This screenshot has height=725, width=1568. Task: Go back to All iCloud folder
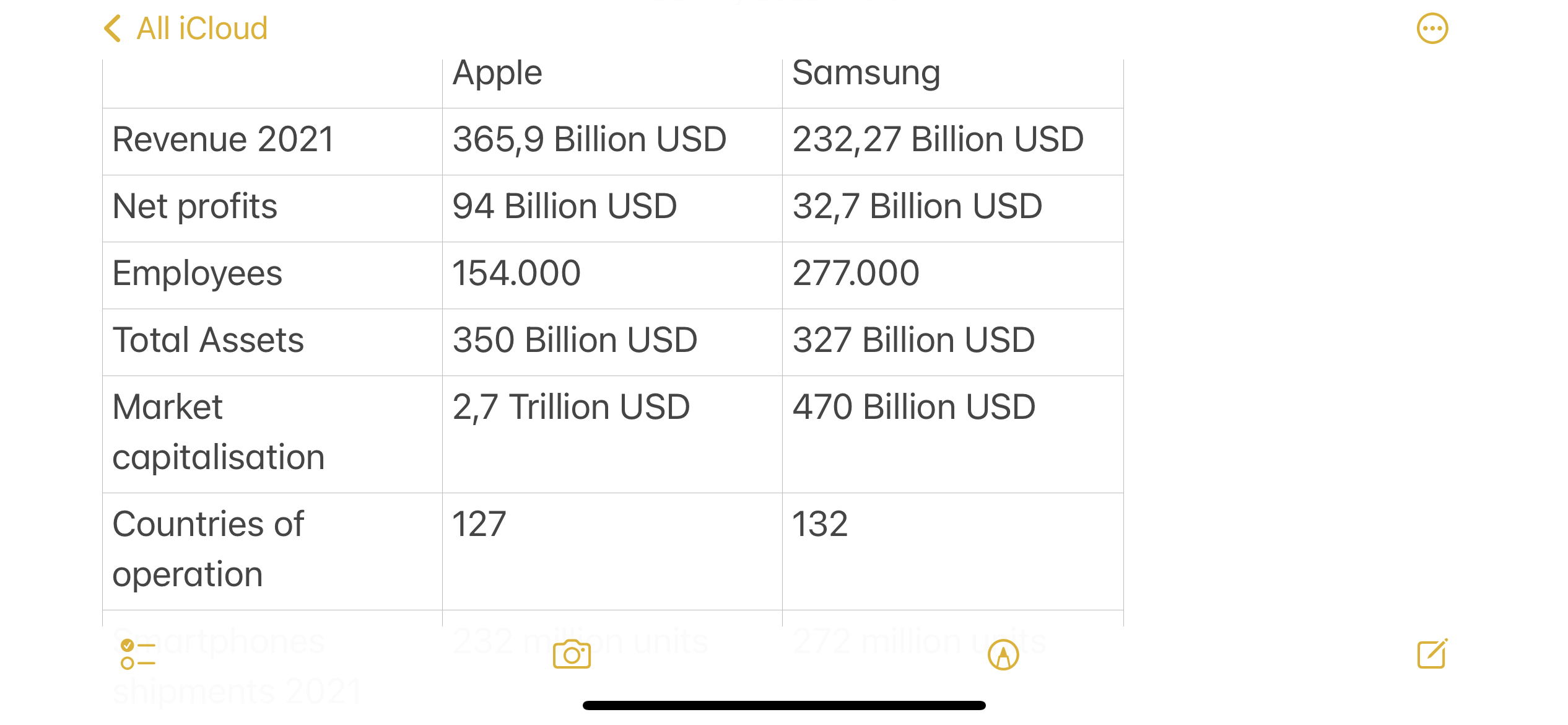coord(202,29)
